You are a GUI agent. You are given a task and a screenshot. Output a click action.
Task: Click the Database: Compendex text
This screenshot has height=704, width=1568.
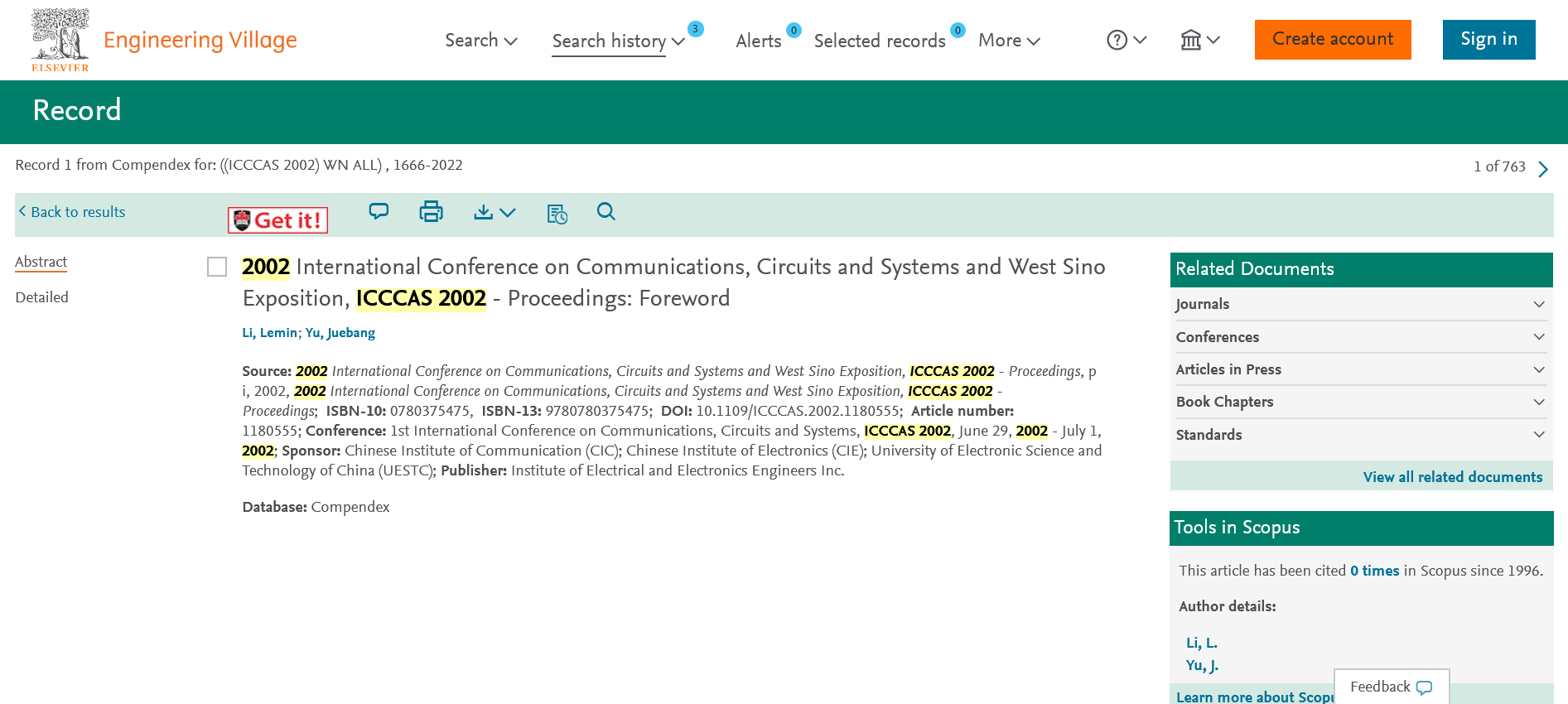(x=316, y=507)
